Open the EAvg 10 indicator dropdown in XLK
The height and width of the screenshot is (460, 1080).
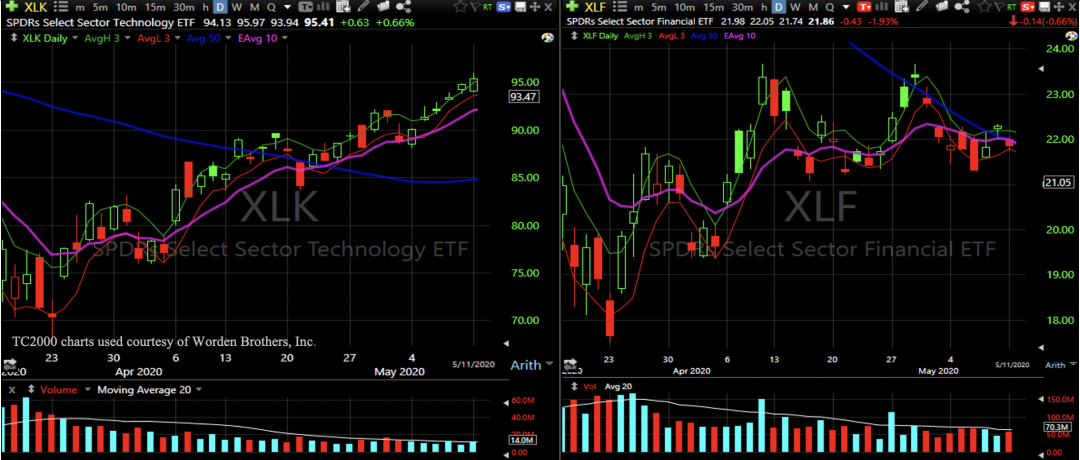click(x=284, y=38)
